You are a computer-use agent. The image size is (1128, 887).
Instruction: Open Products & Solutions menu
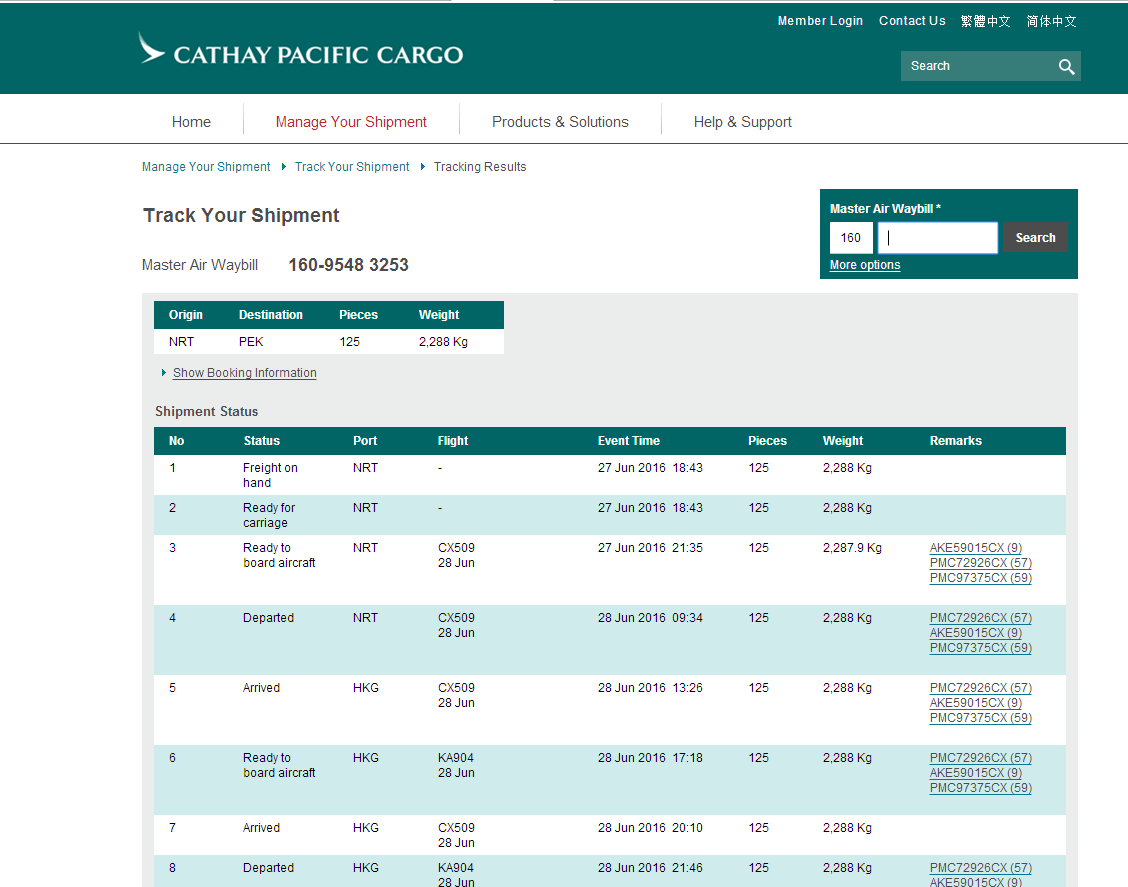point(560,122)
